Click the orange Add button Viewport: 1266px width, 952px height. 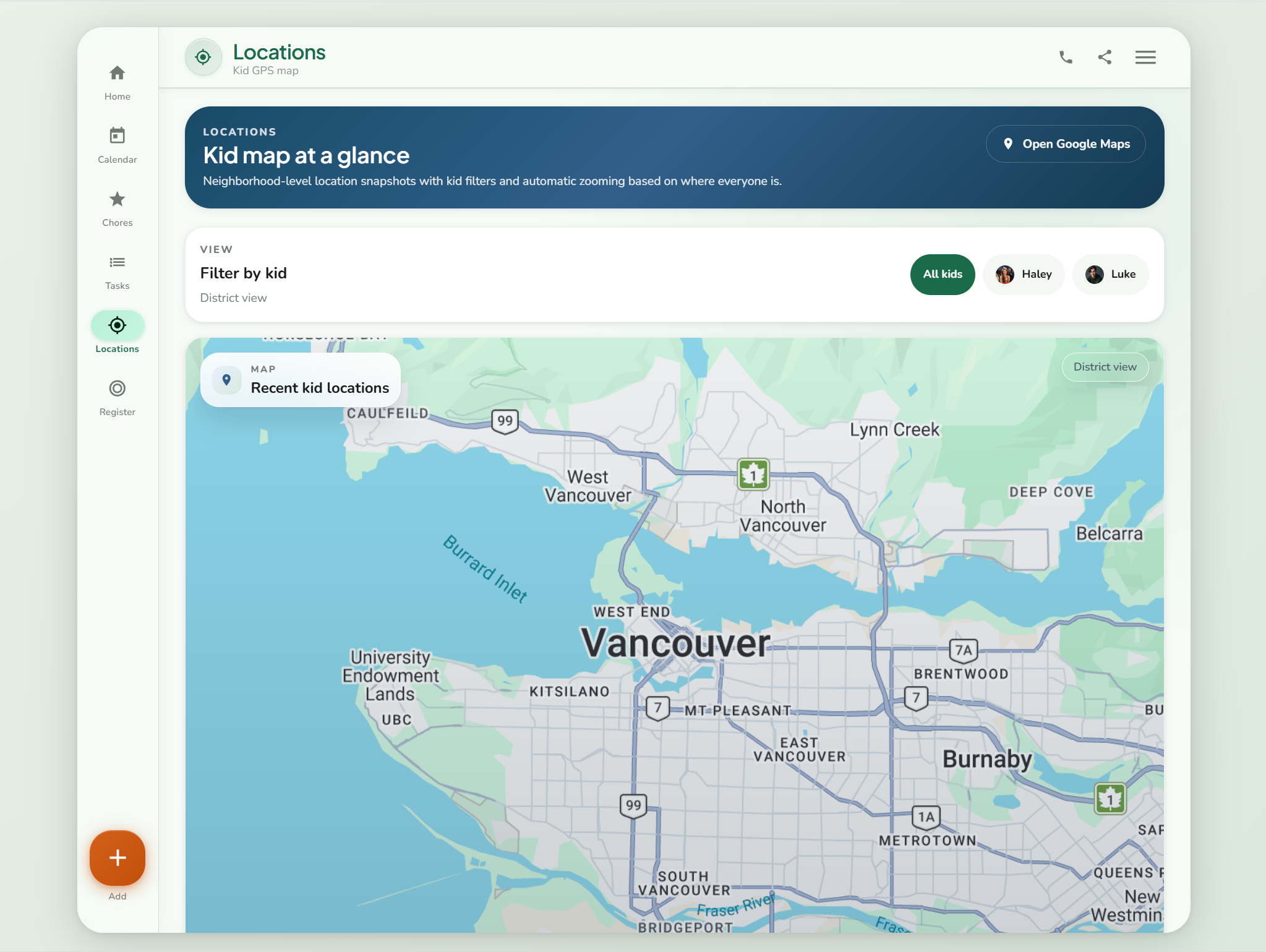117,858
